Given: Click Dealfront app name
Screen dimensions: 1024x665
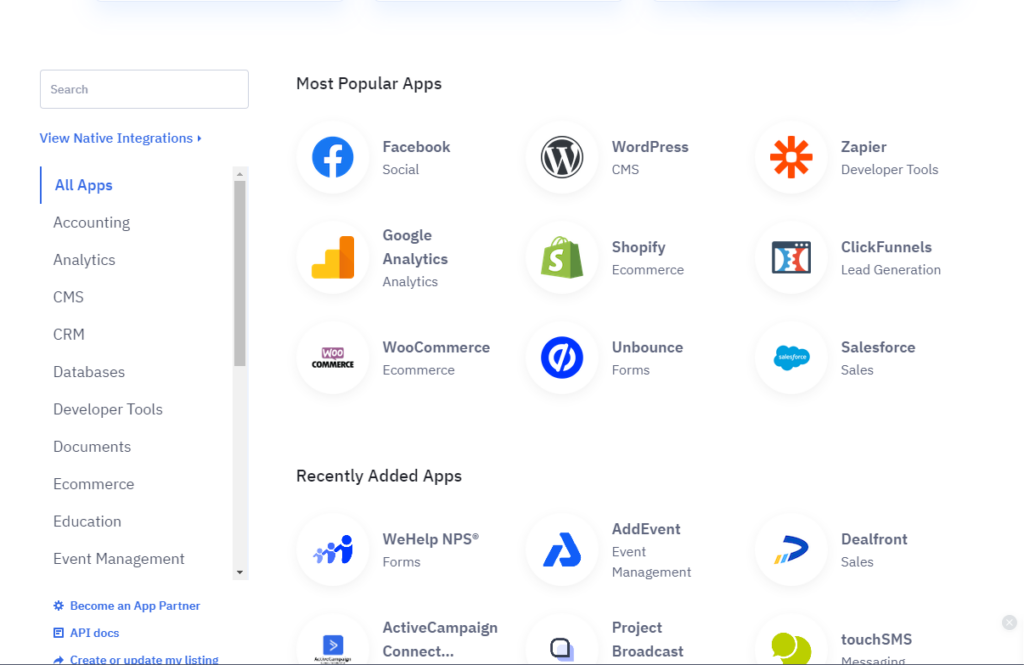Looking at the screenshot, I should (x=874, y=540).
